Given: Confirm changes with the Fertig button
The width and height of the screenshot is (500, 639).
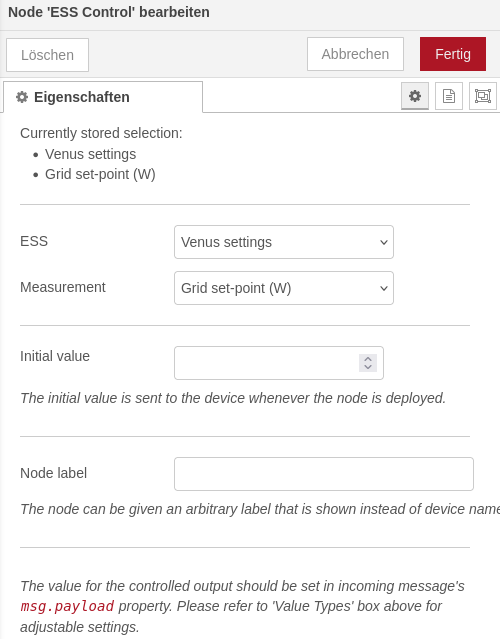Looking at the screenshot, I should pos(453,54).
